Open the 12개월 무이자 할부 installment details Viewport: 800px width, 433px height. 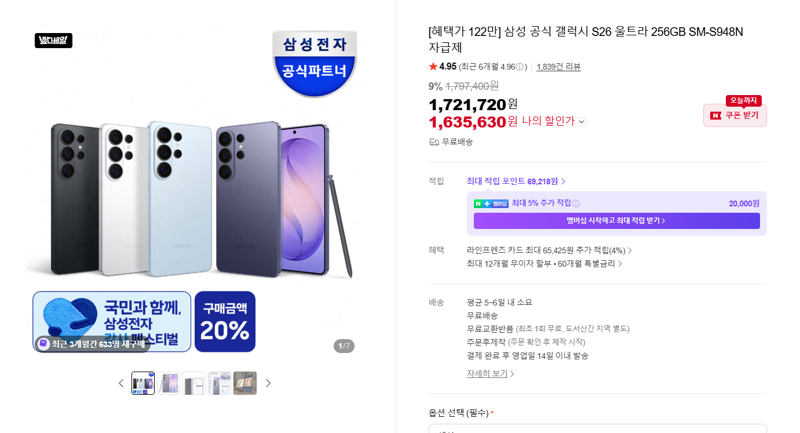(x=544, y=264)
